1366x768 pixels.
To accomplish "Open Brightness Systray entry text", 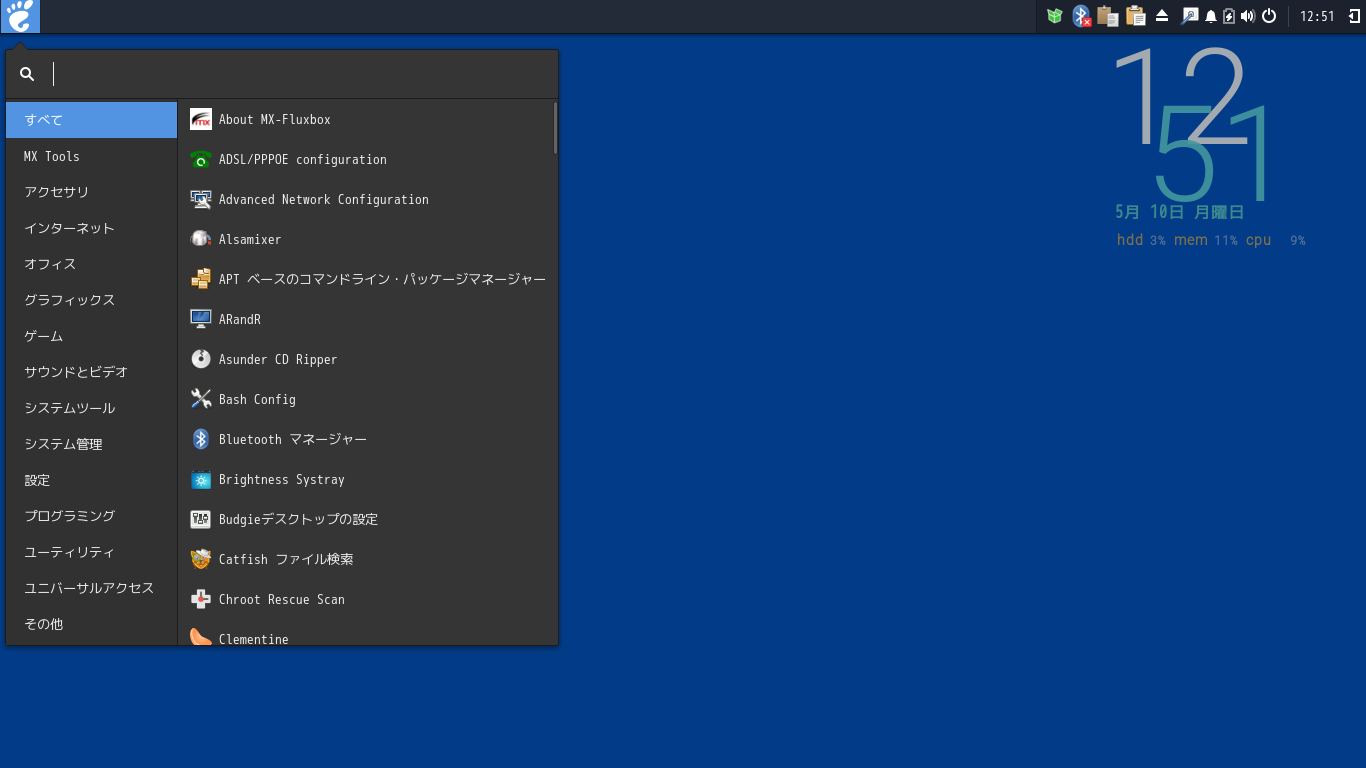I will [282, 479].
